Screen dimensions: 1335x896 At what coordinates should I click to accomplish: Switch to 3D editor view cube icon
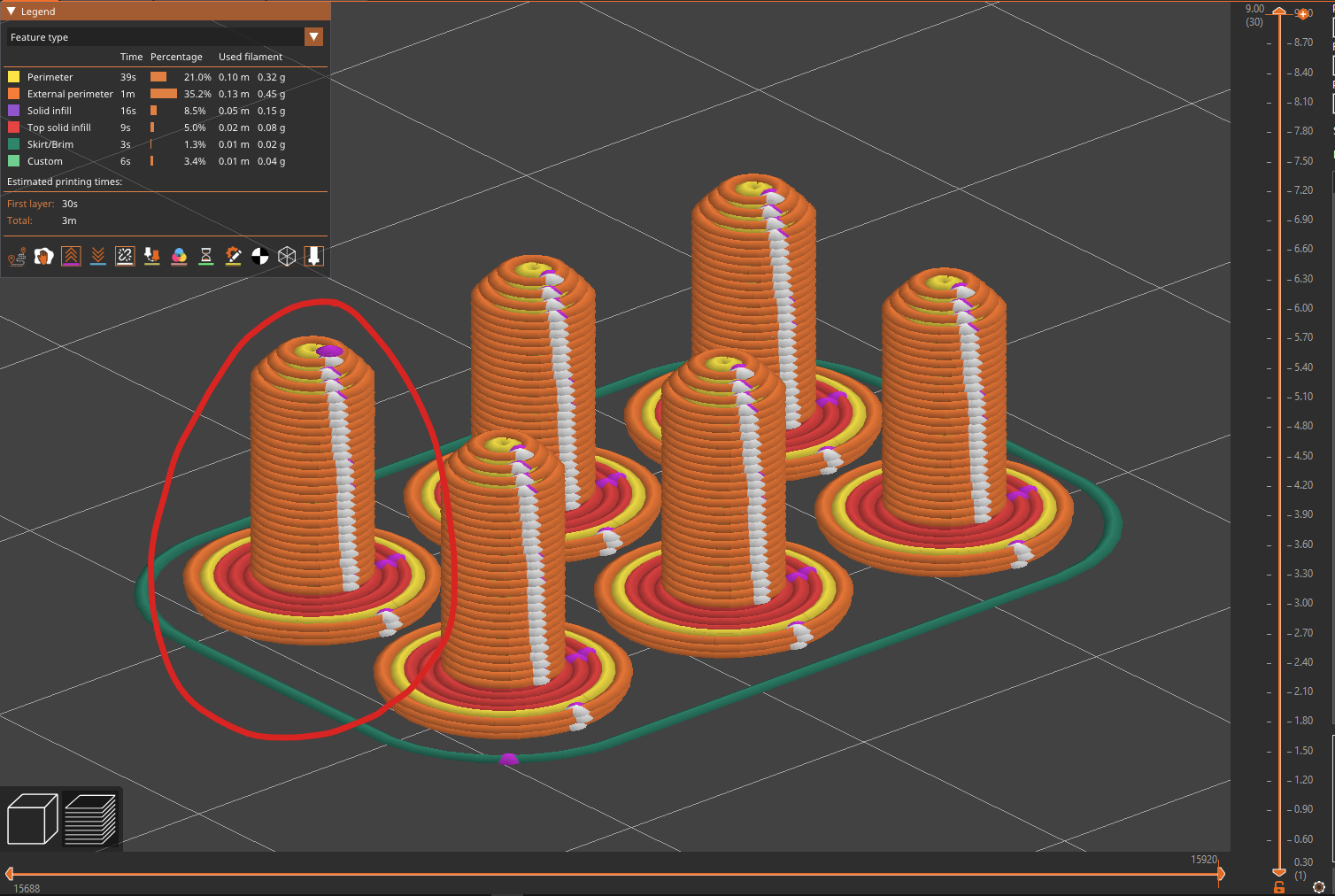(x=33, y=819)
